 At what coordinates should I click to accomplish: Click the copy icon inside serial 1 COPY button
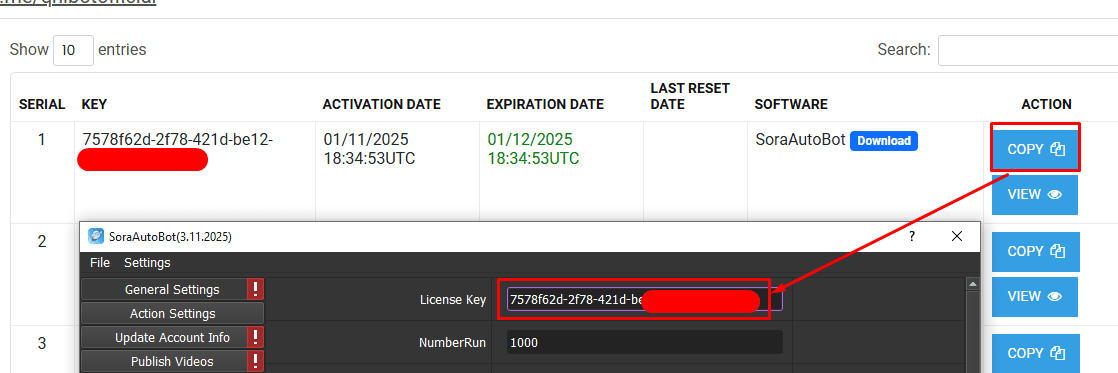(1057, 150)
